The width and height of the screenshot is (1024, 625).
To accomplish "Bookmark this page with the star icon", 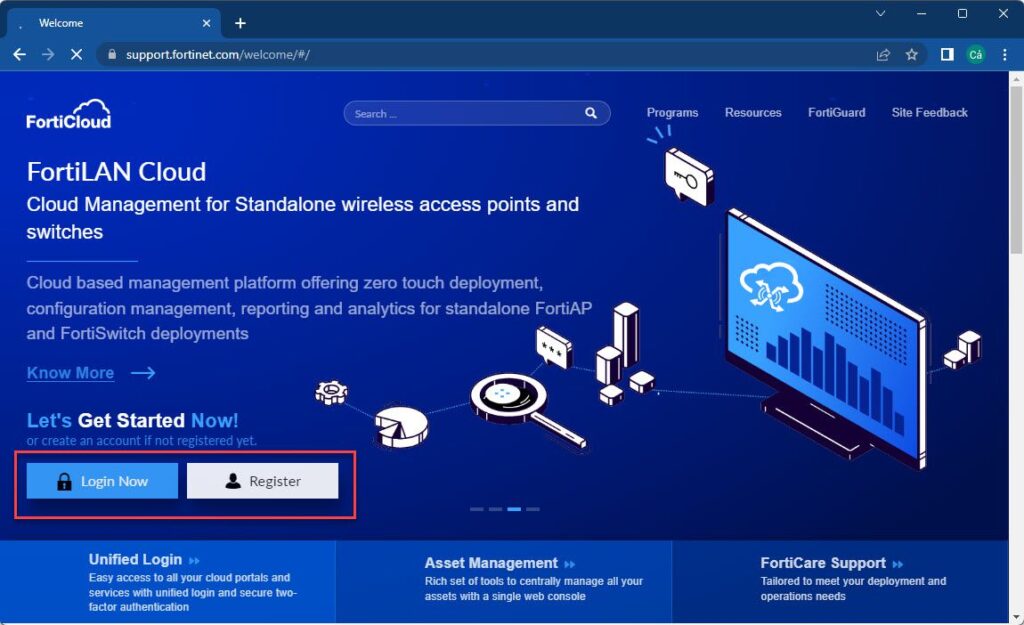I will click(912, 55).
